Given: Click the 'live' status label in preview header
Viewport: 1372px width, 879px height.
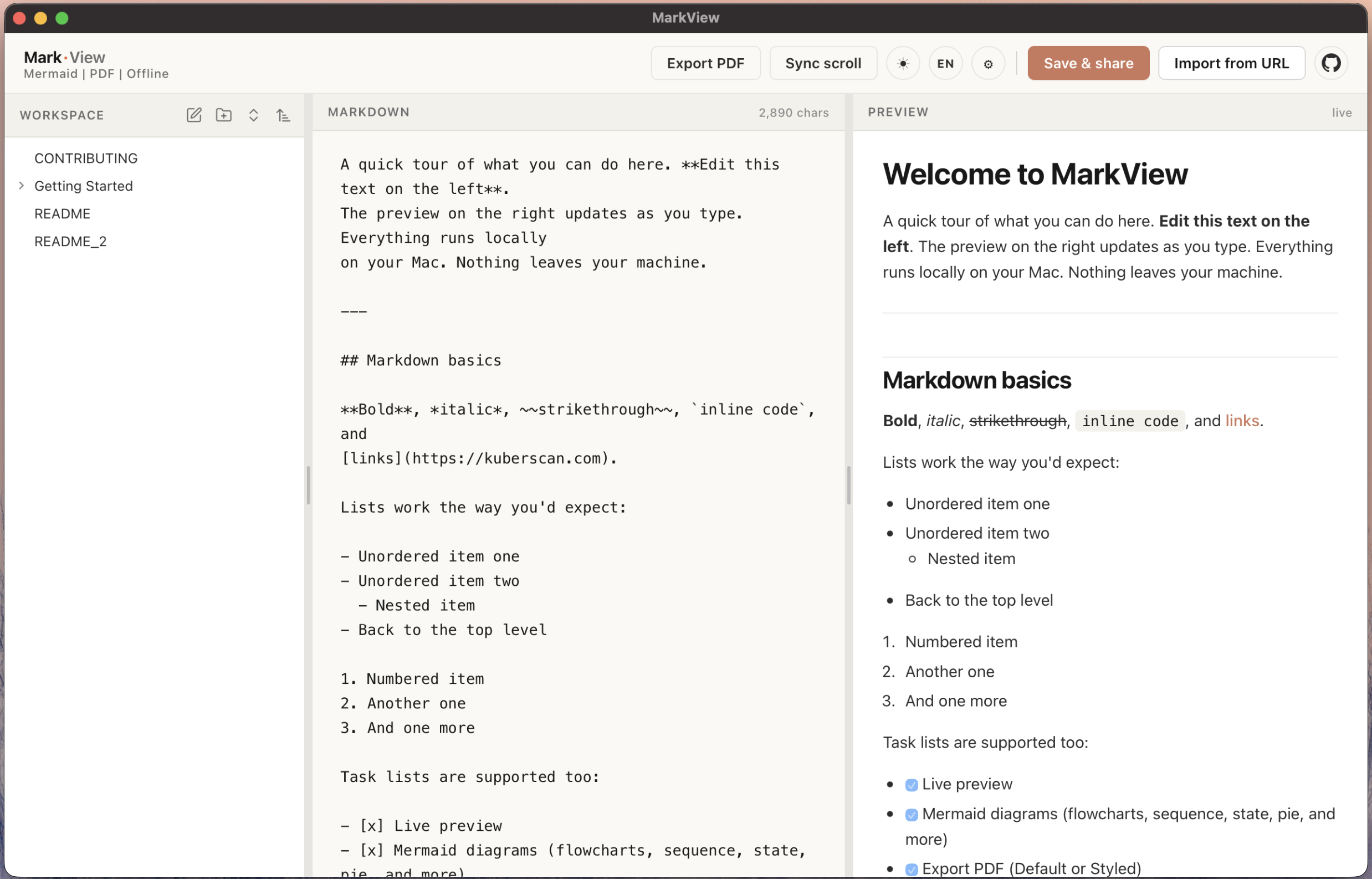Looking at the screenshot, I should point(1341,113).
